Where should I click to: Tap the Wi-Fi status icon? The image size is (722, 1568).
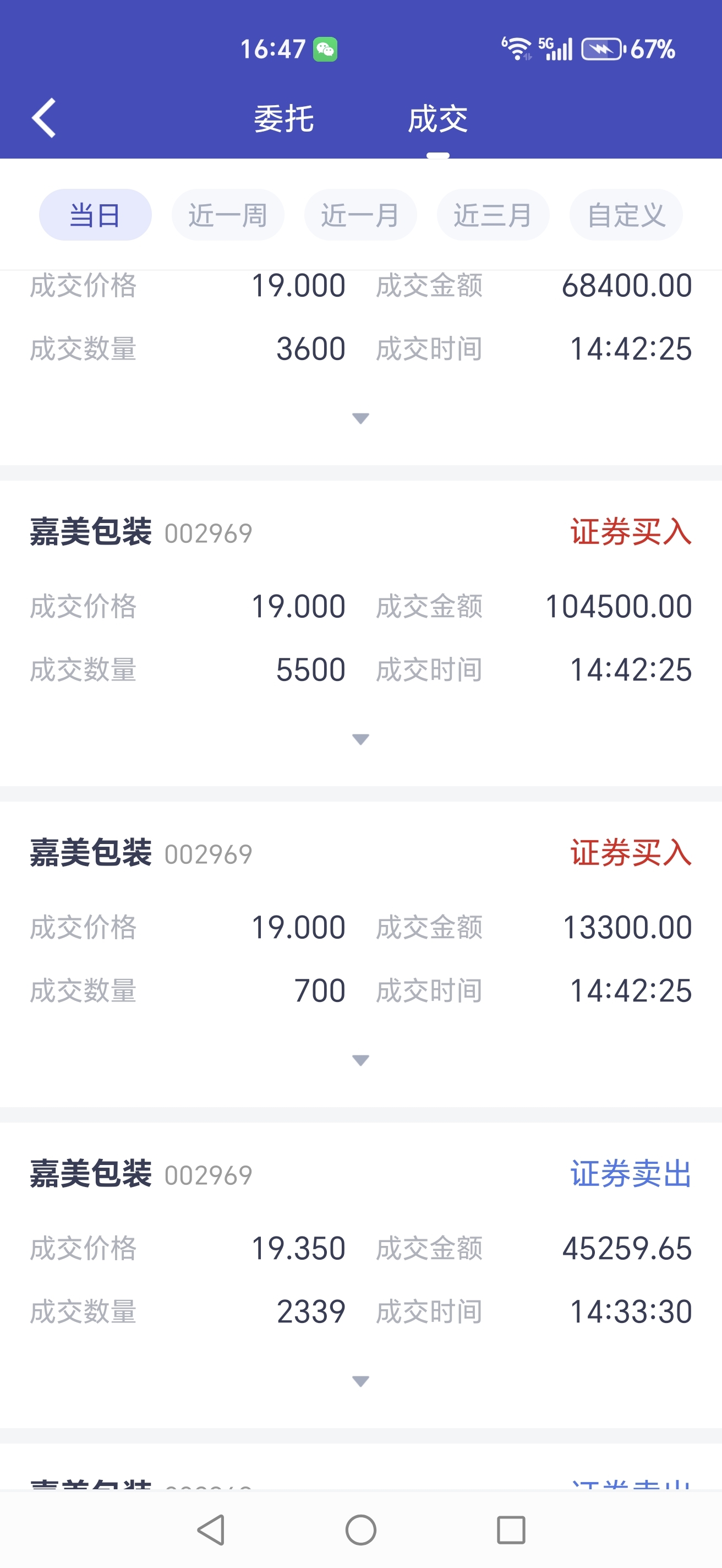pos(516,48)
